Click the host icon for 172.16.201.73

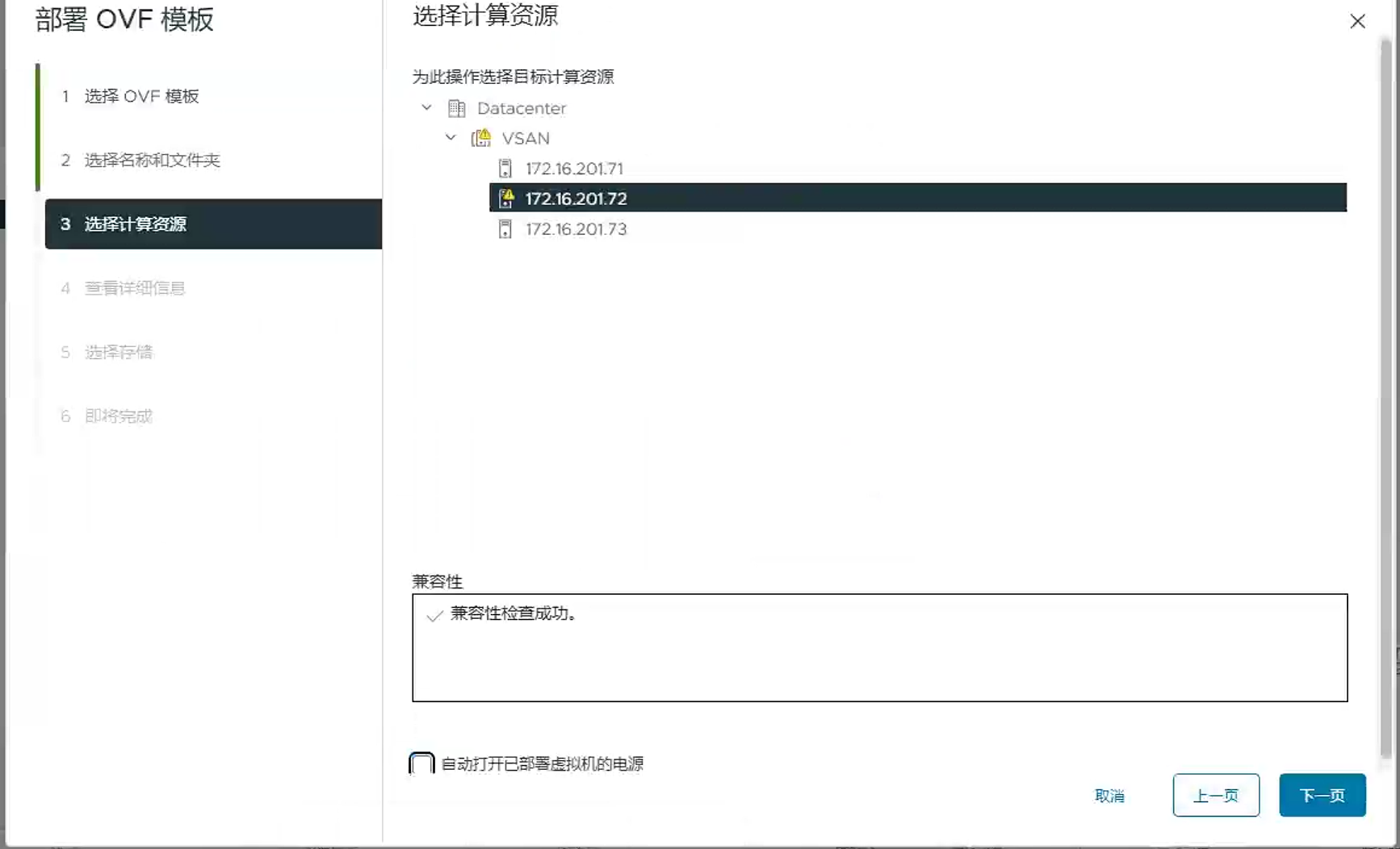tap(505, 229)
